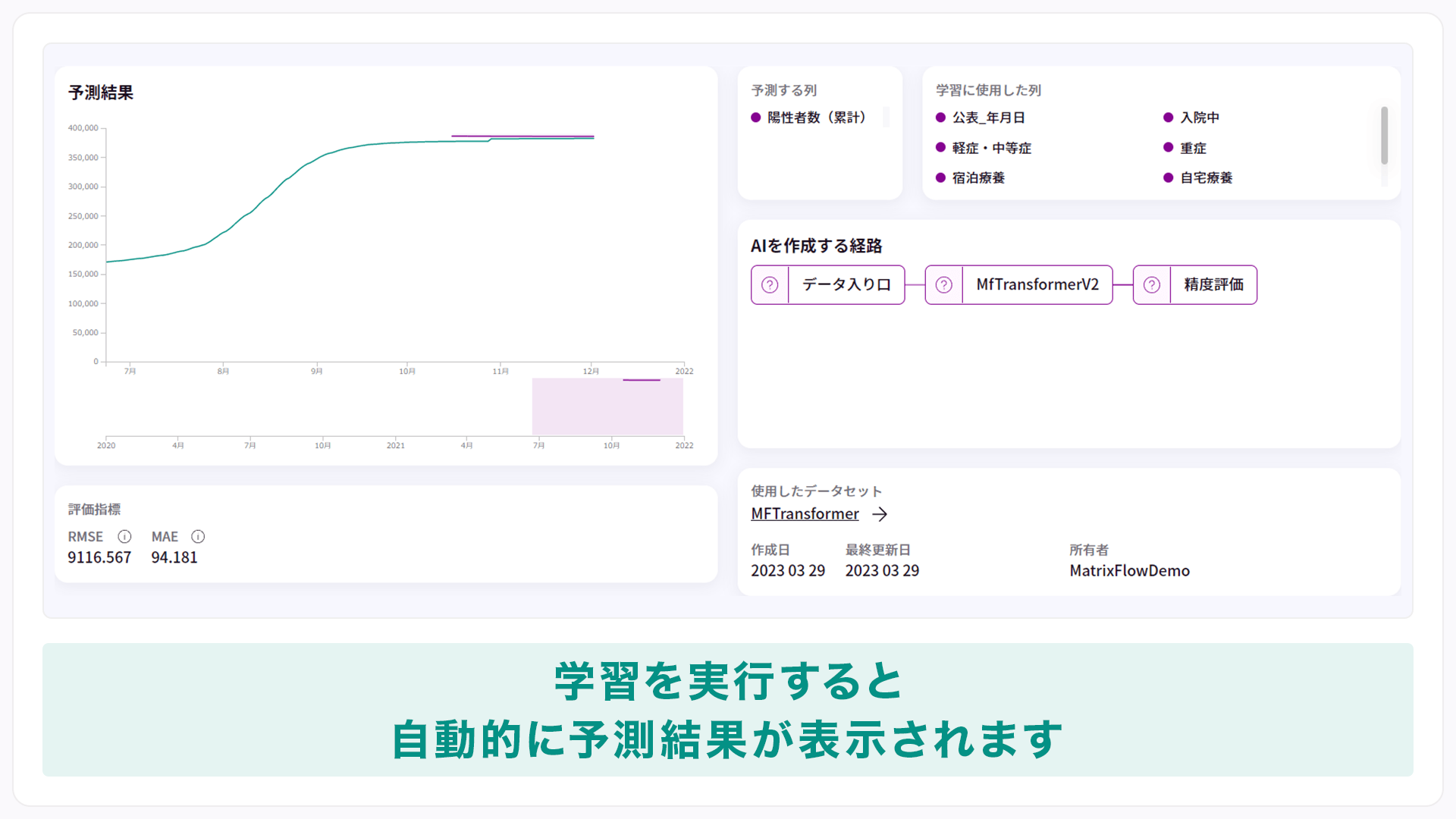This screenshot has height=819, width=1456.
Task: Click the 軽症・中等症 column item
Action: pos(991,148)
